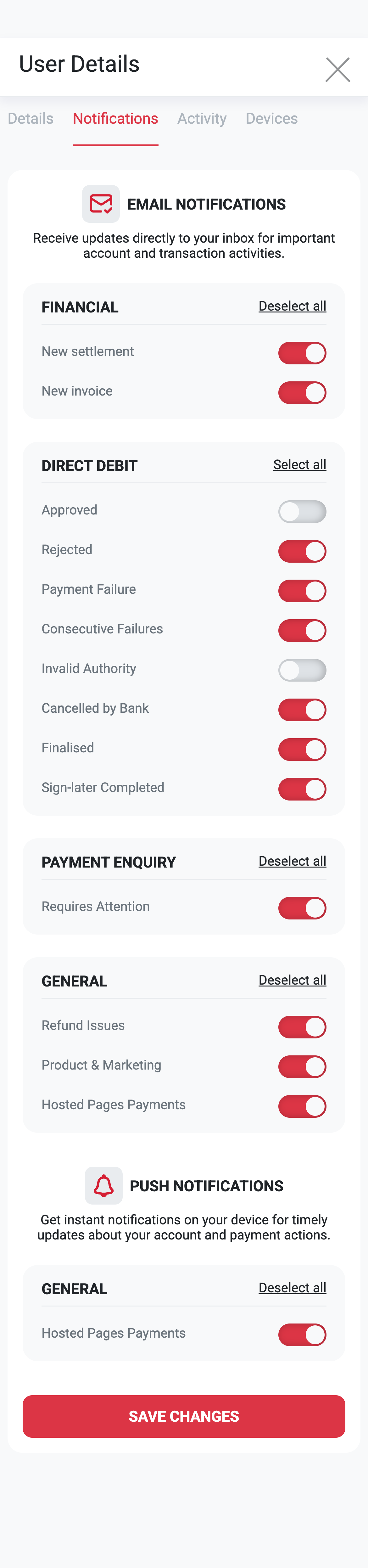Enable the Approved direct debit toggle
The image size is (368, 1568).
pos(302,511)
